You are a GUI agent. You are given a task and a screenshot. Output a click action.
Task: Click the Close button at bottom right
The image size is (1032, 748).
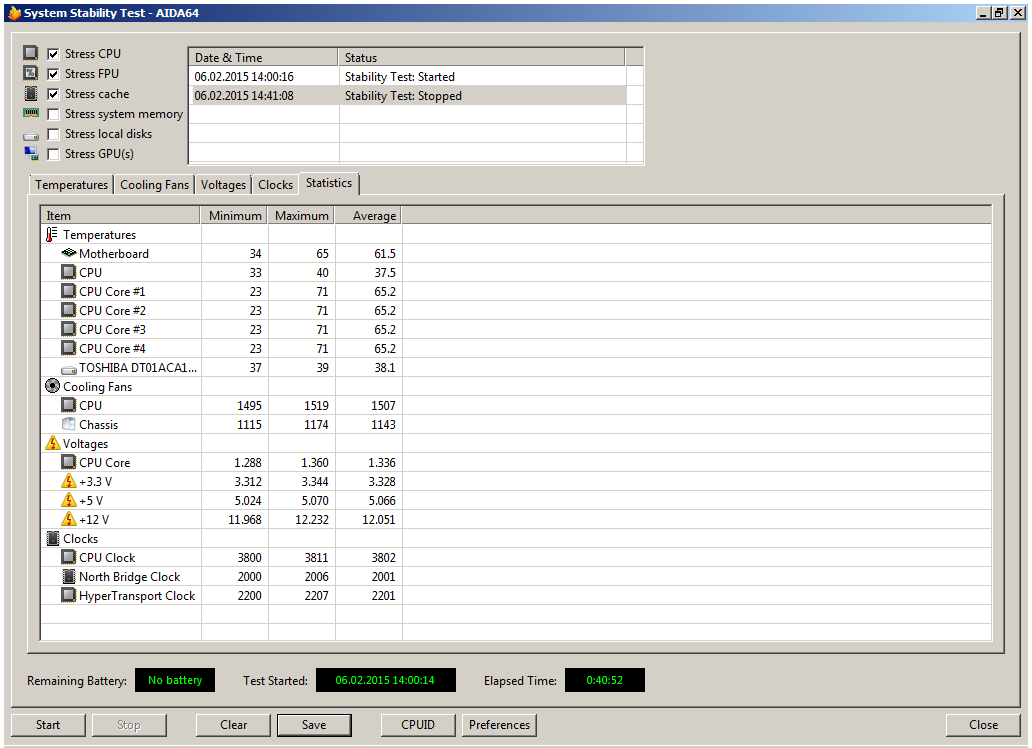(983, 725)
